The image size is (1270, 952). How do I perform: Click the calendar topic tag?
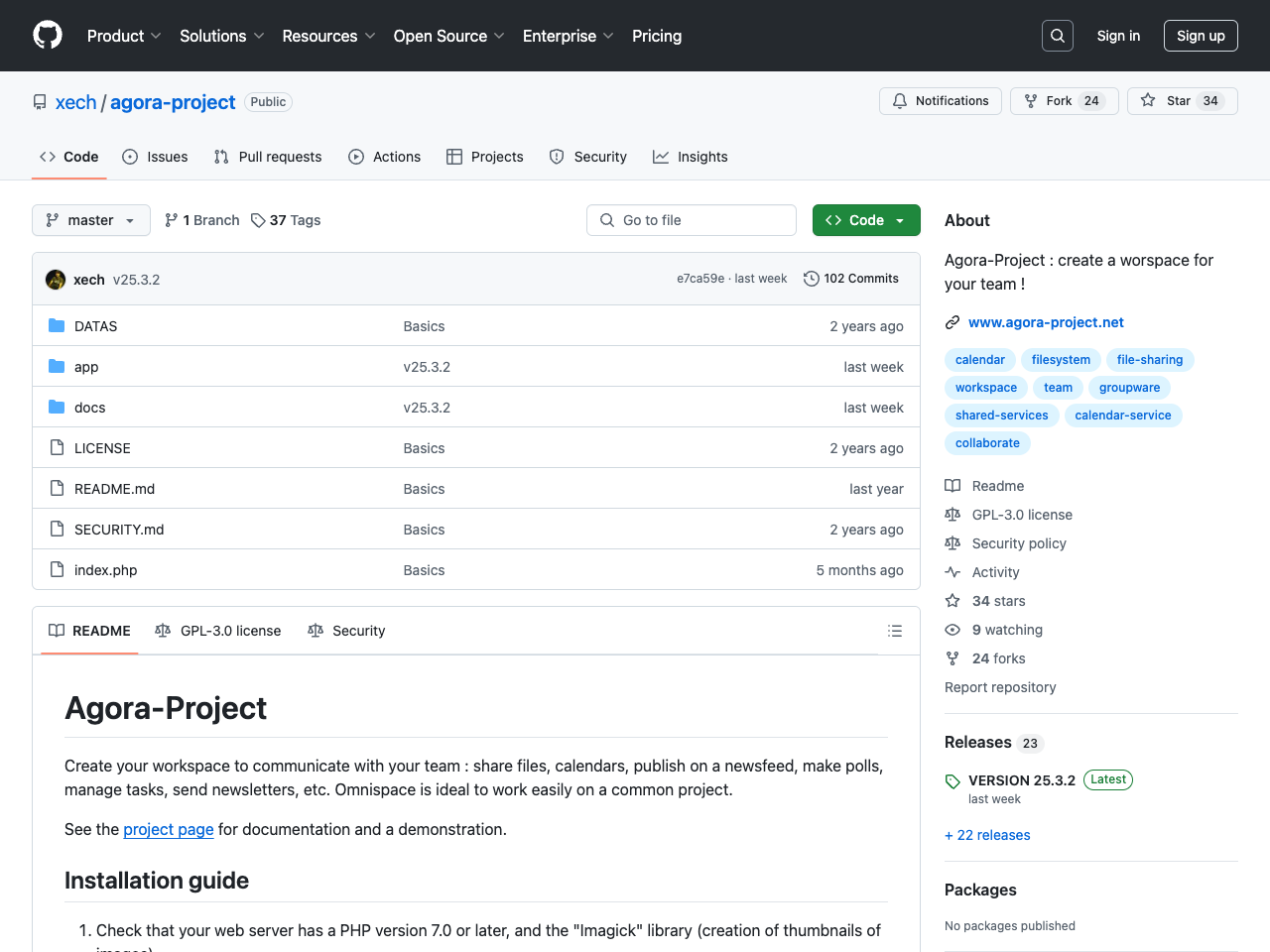(x=980, y=360)
